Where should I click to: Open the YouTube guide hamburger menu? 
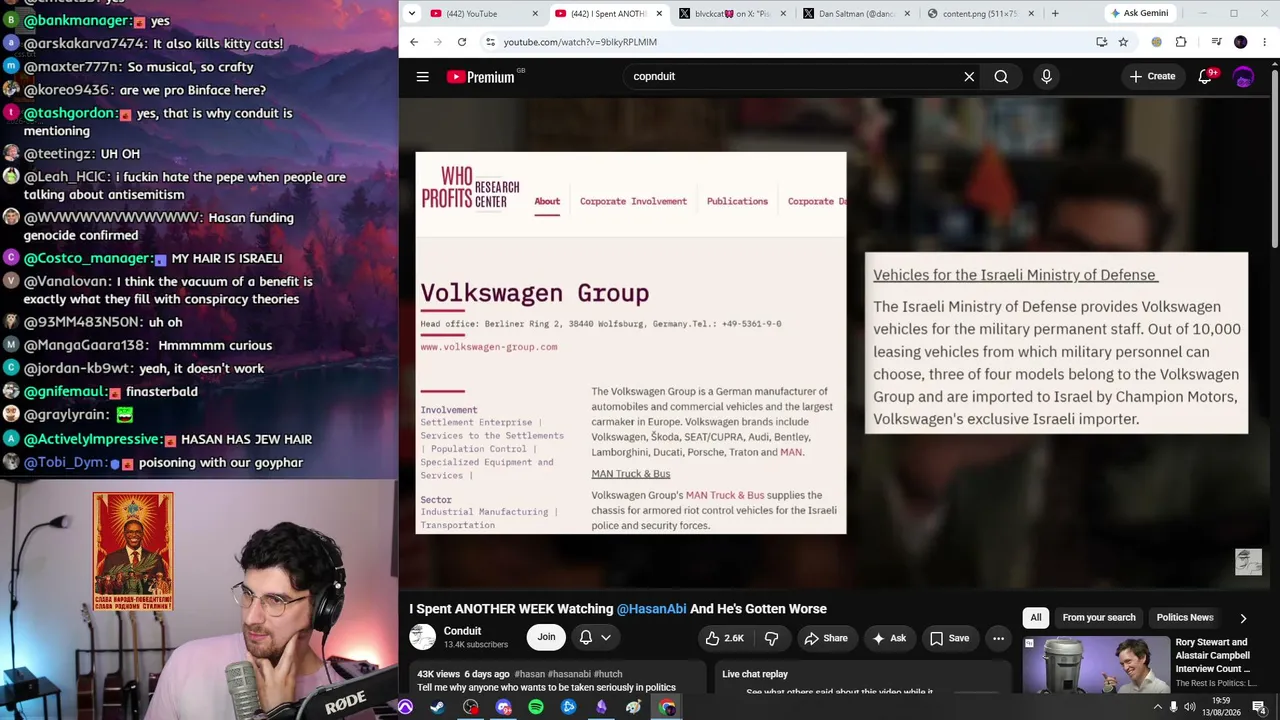click(423, 77)
